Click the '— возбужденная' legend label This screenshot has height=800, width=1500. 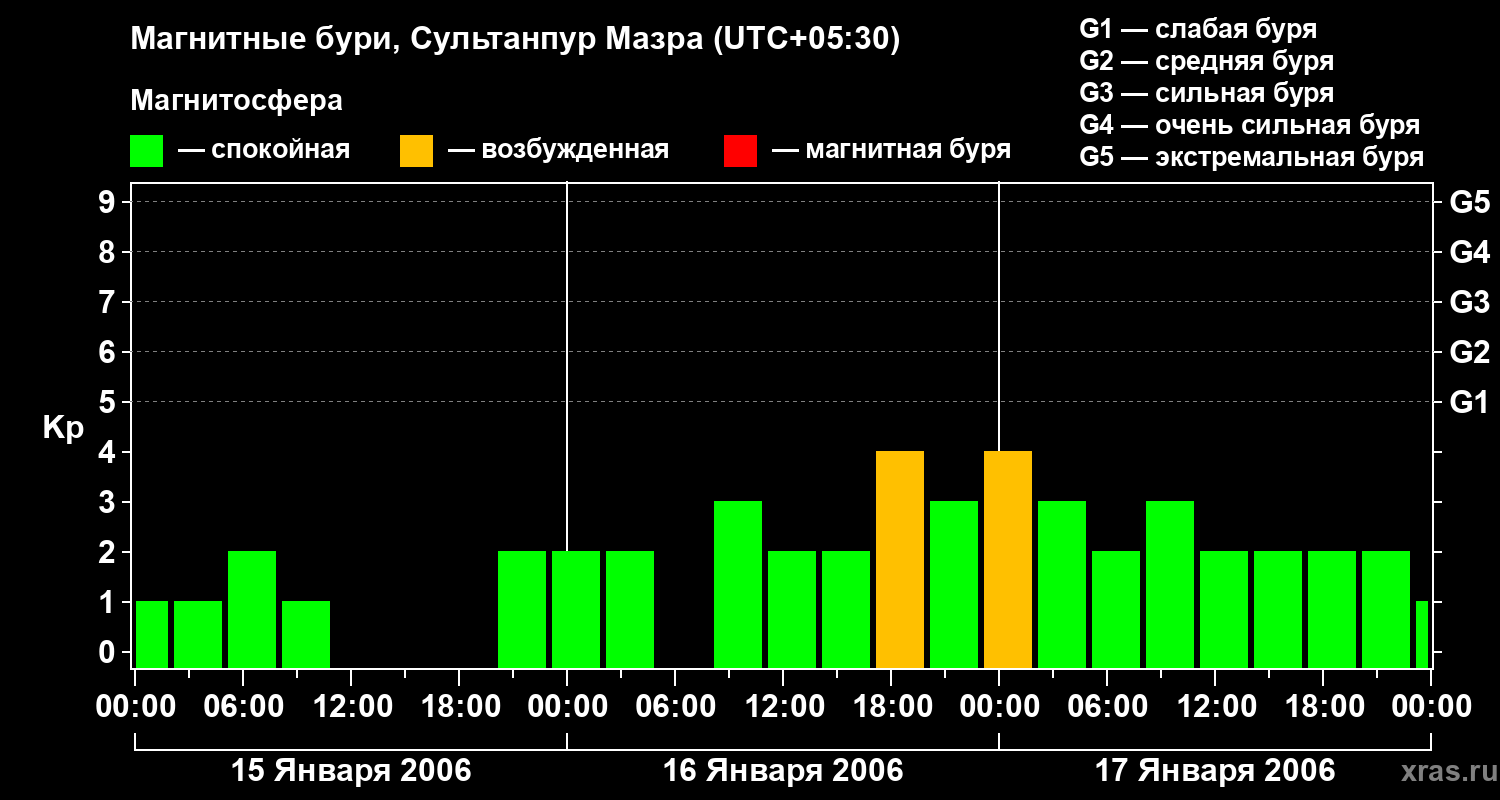pyautogui.click(x=559, y=151)
